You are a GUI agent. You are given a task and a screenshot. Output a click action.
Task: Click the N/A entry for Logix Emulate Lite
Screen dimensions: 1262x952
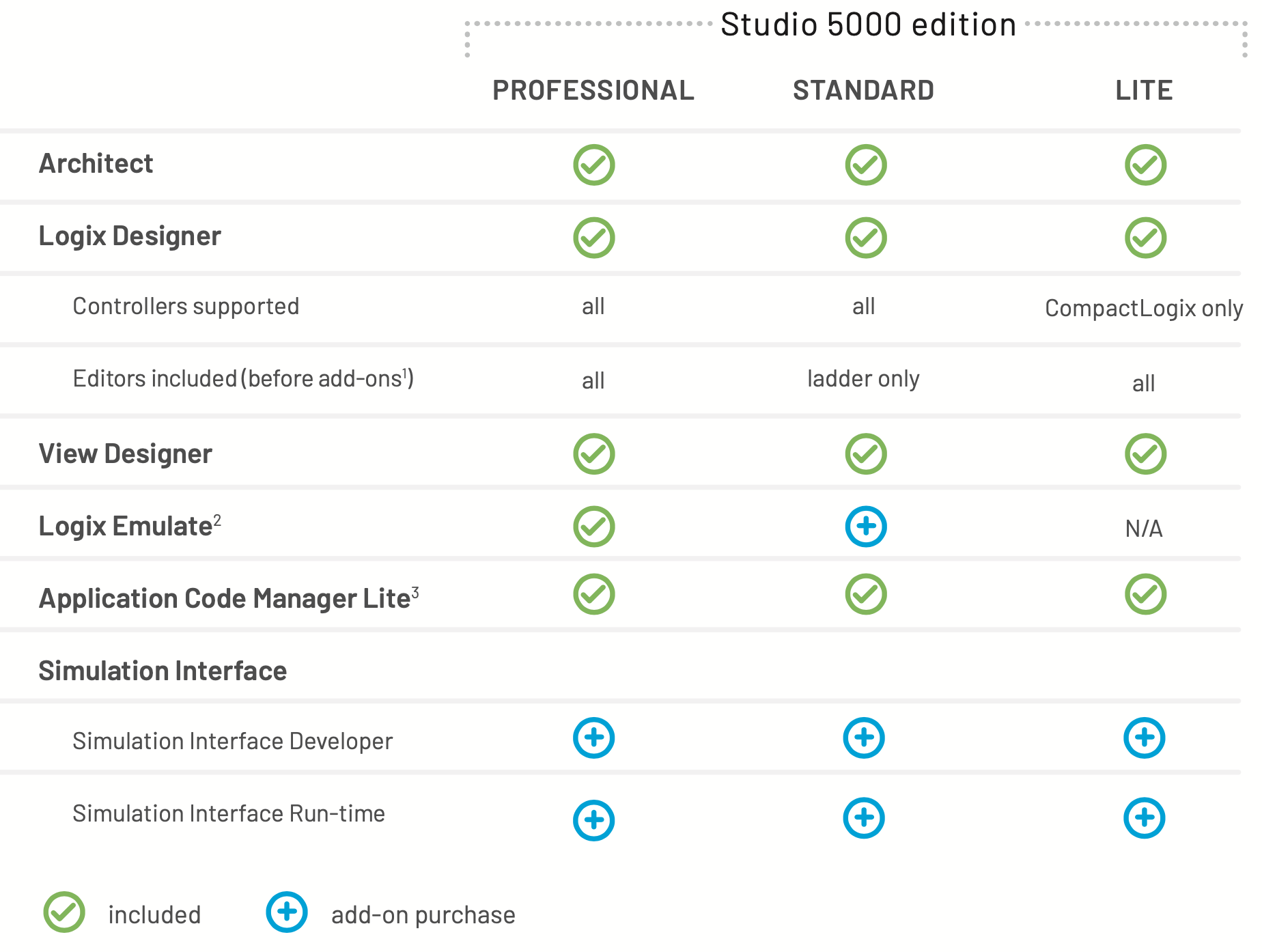point(1145,528)
